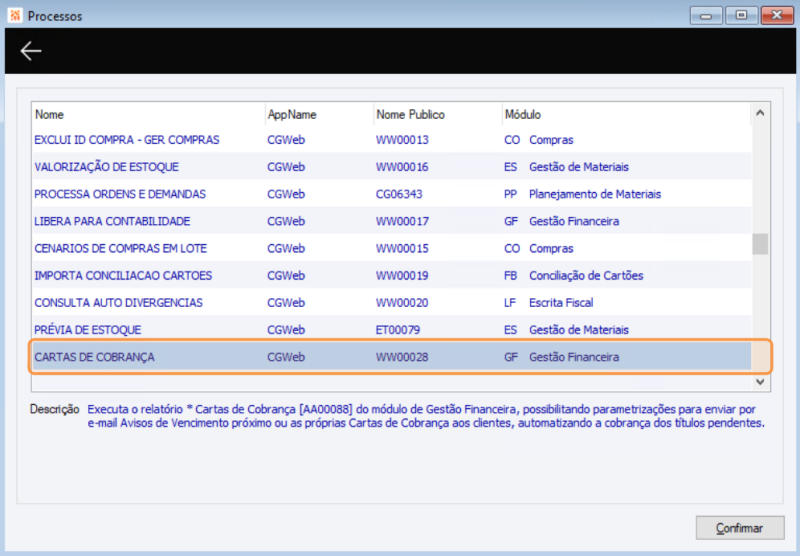Sort by the Nome column header
The height and width of the screenshot is (556, 800).
coord(148,114)
